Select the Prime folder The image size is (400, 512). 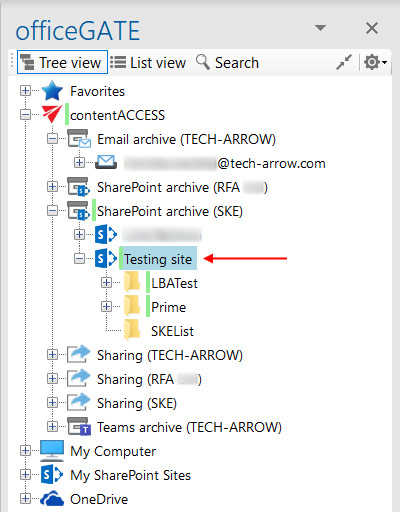pyautogui.click(x=168, y=307)
